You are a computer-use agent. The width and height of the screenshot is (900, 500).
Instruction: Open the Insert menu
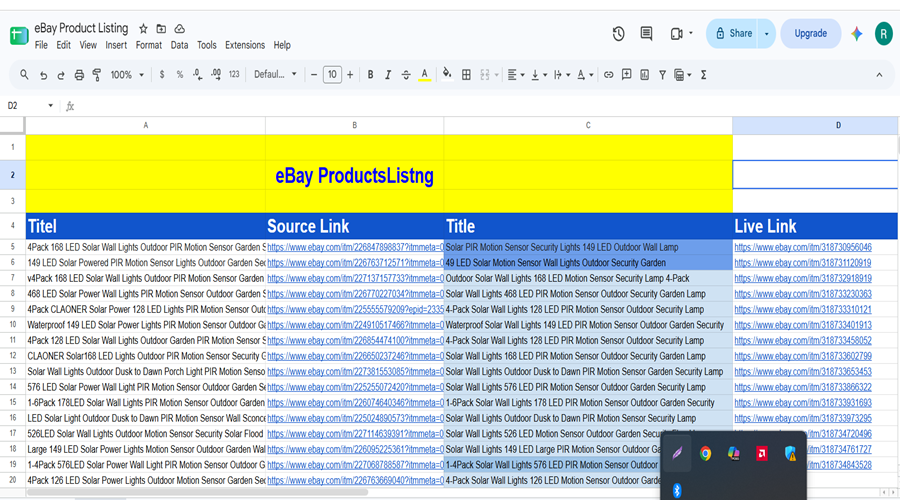tap(116, 45)
